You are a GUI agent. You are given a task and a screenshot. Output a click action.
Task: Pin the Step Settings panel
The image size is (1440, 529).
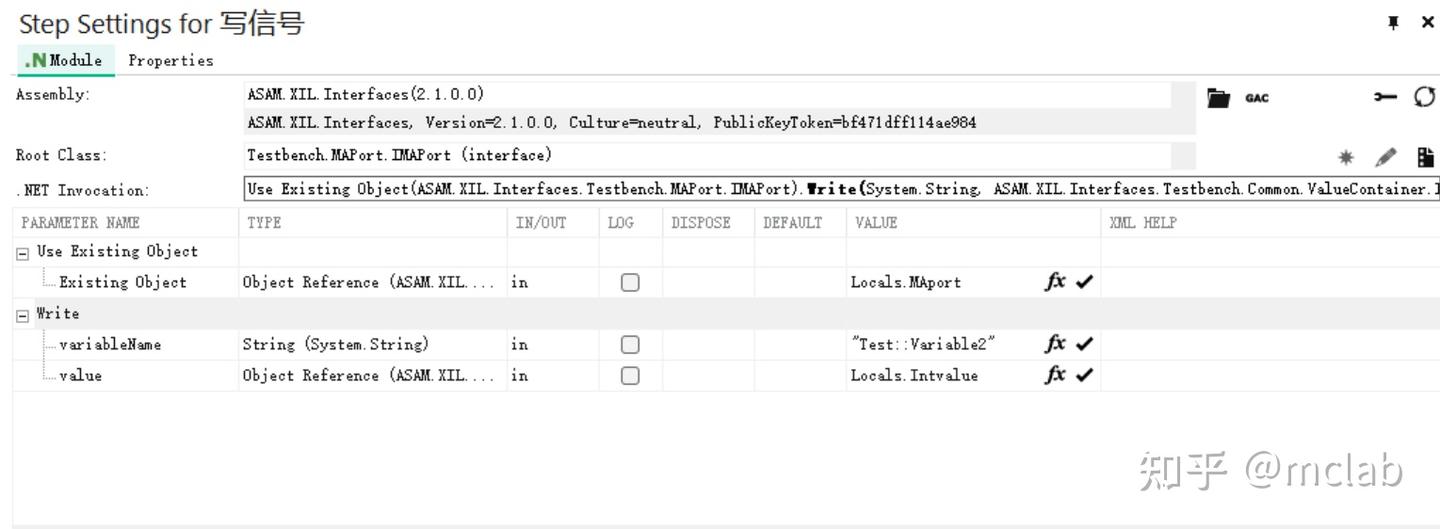[1393, 23]
